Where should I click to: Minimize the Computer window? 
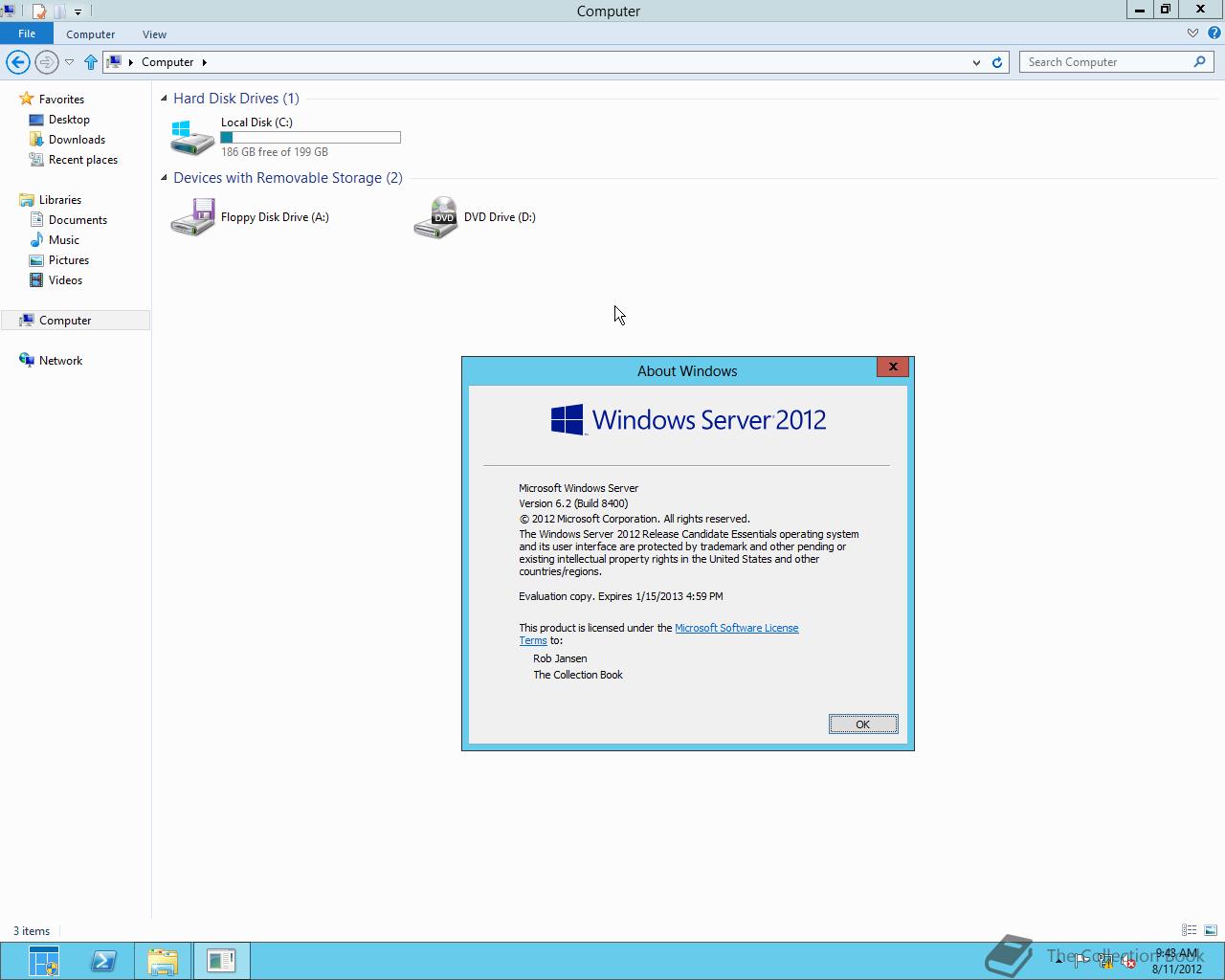(1140, 10)
